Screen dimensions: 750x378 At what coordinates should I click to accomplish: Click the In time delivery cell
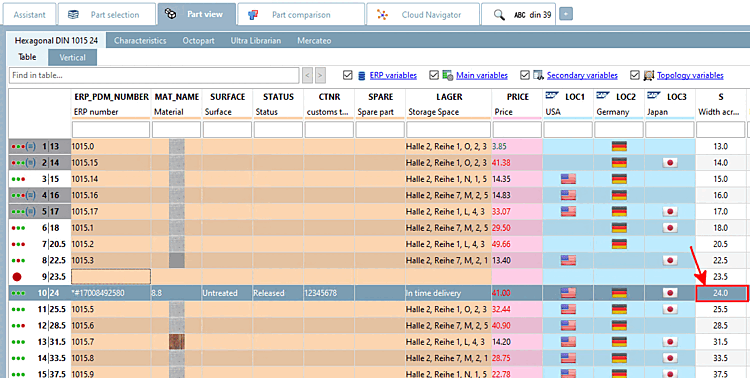448,293
